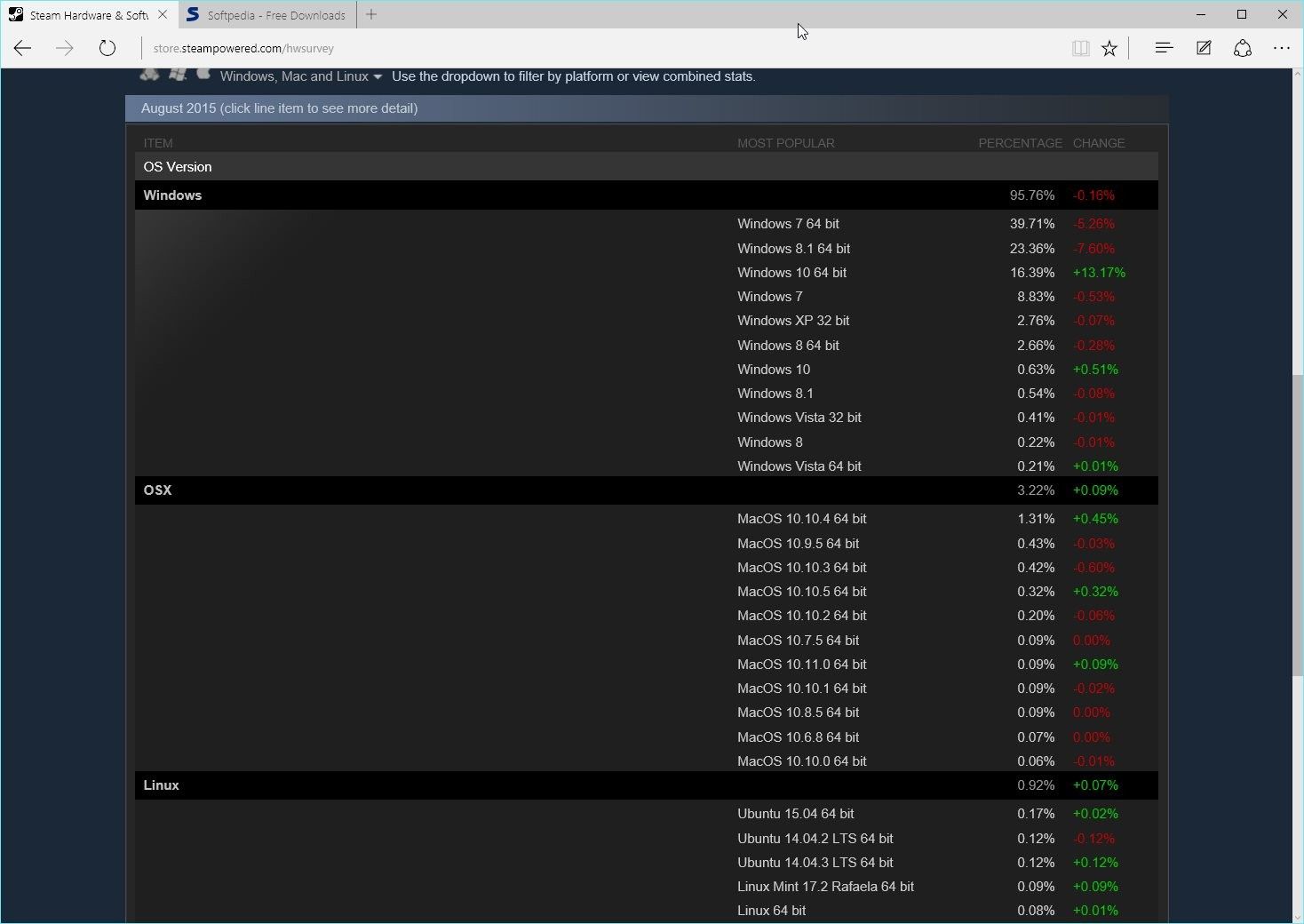Open Reading view book icon

click(x=1080, y=49)
